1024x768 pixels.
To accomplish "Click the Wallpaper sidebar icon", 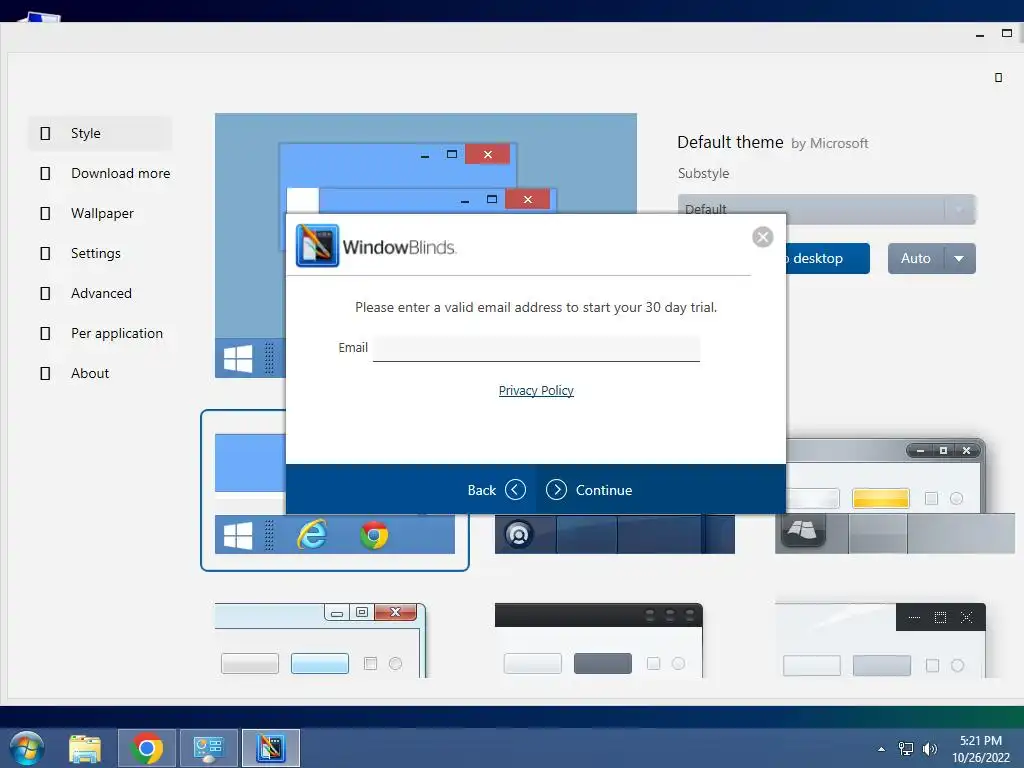I will point(45,213).
